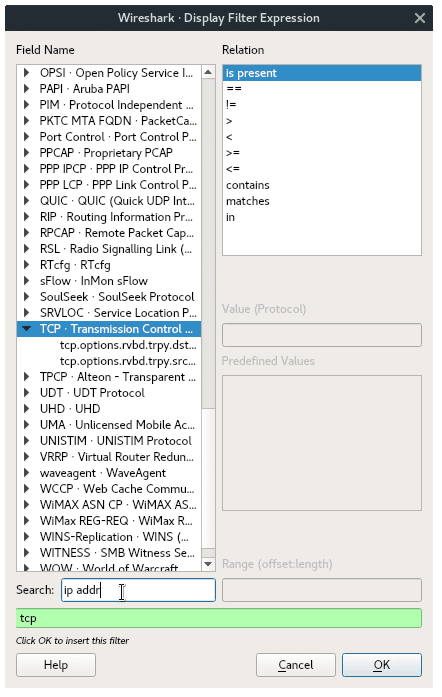This screenshot has height=697, width=442.
Task: Select WiMAX ASN CP row
Action: pyautogui.click(x=109, y=505)
